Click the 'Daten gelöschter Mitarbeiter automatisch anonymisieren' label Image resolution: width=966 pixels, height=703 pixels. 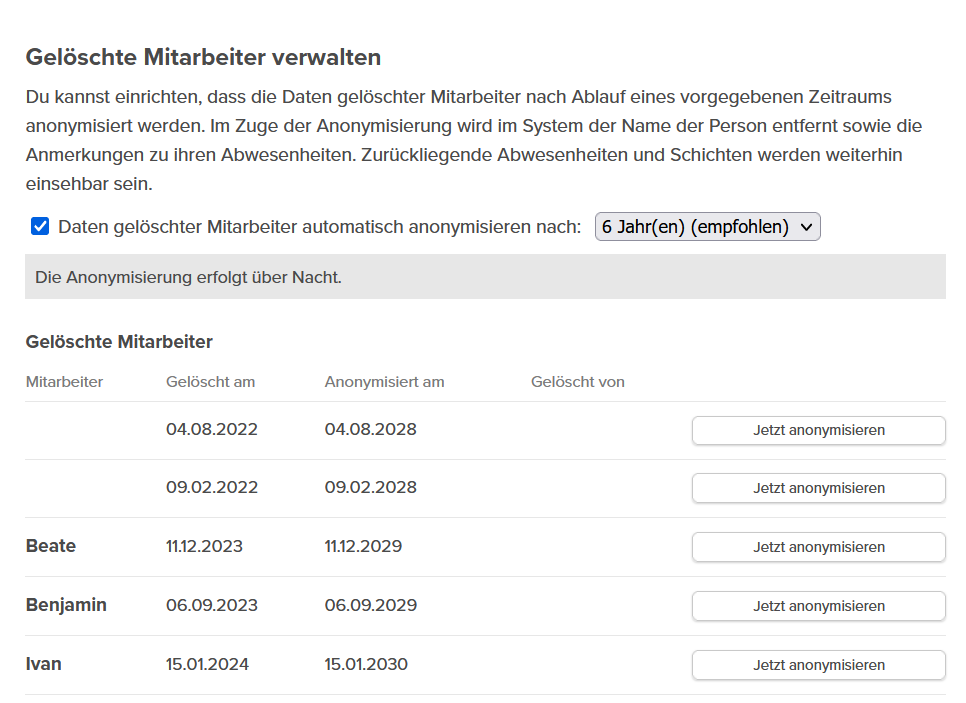[319, 227]
